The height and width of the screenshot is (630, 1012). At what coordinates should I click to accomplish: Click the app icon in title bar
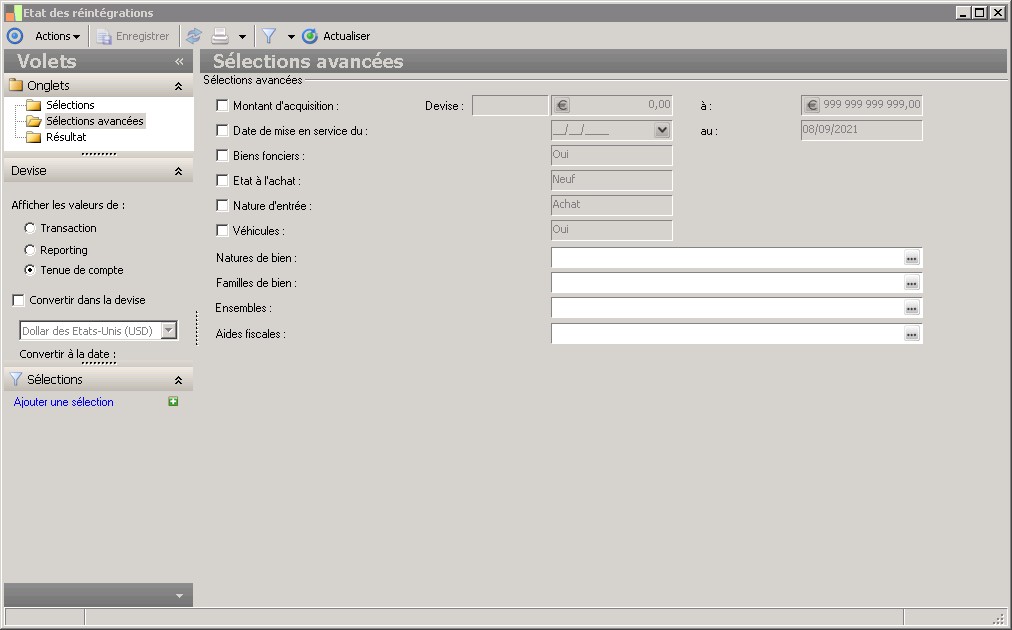13,12
